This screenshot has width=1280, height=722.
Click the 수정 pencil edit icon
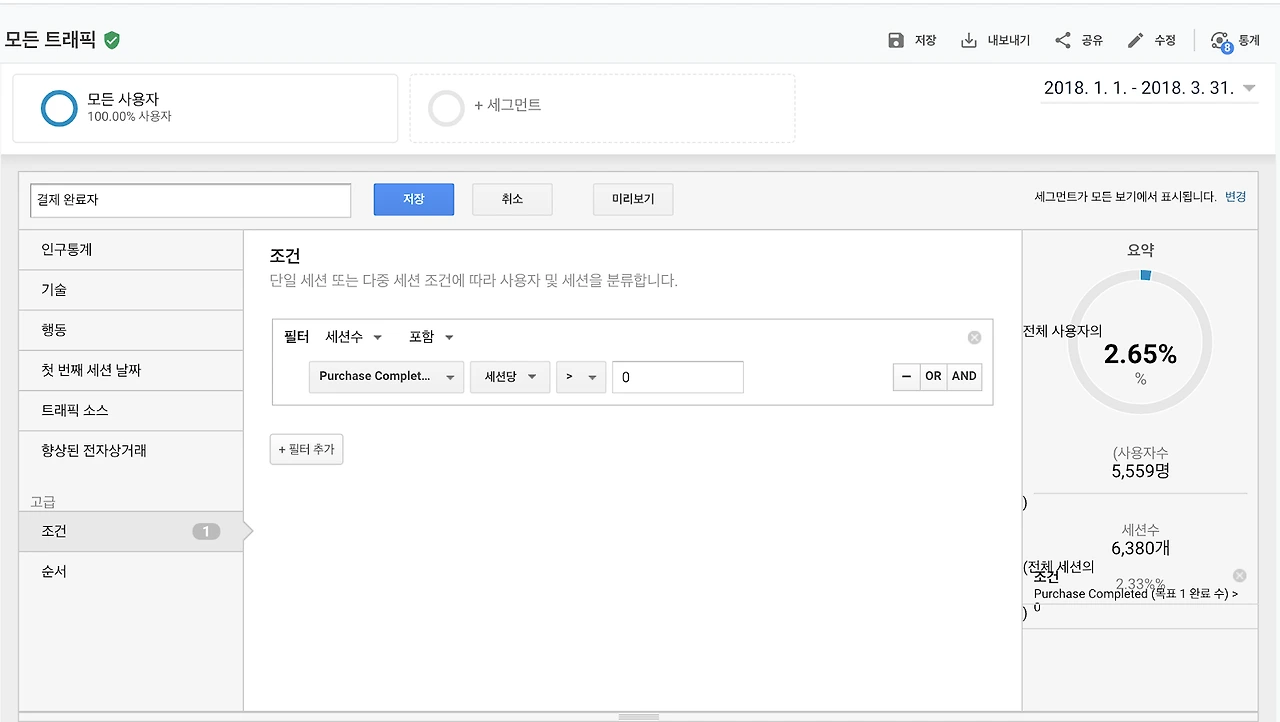pos(1135,40)
